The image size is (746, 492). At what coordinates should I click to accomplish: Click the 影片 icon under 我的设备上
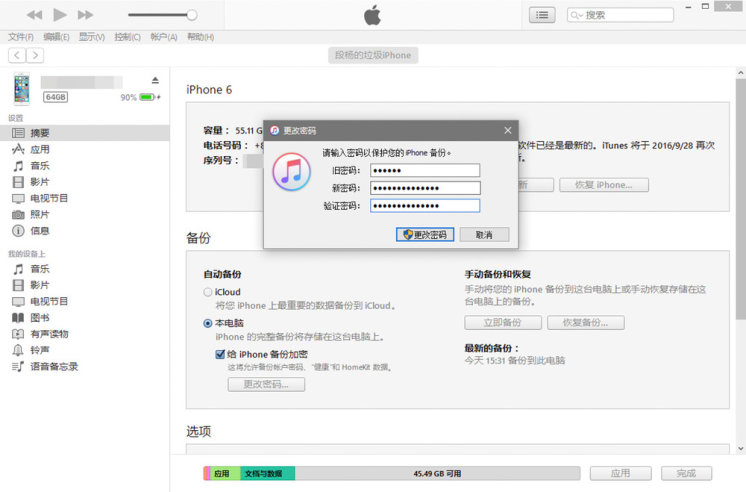tap(18, 285)
